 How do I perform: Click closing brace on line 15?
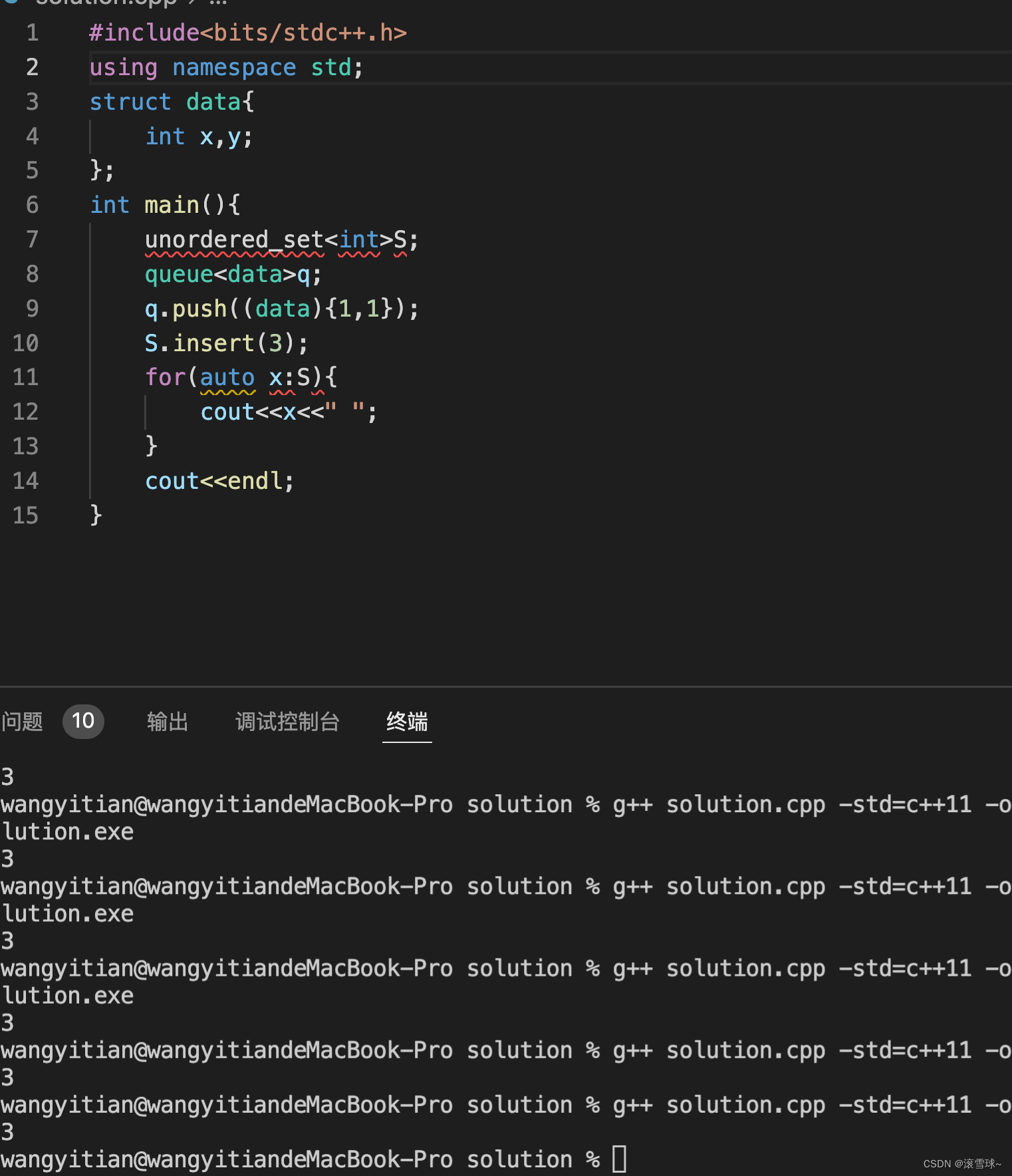(96, 515)
